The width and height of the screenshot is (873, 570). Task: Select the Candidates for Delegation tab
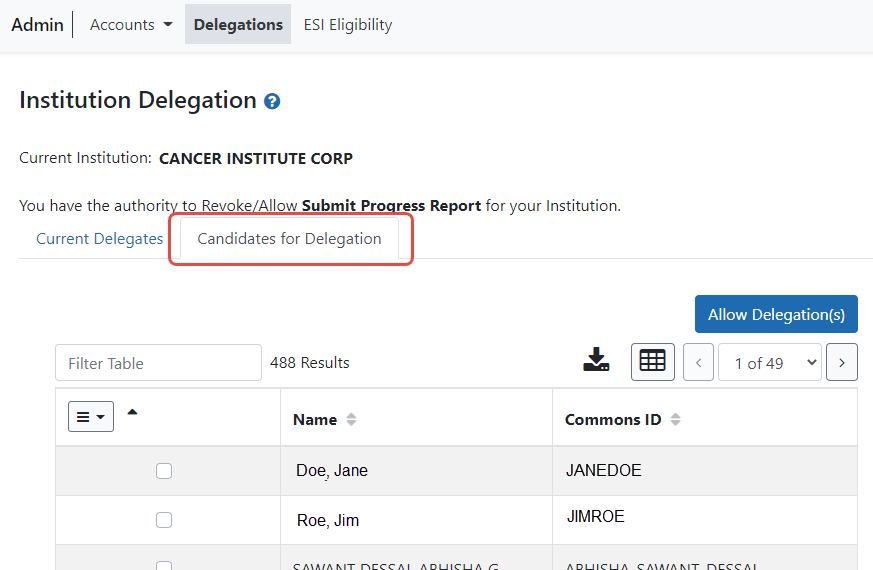pos(289,239)
